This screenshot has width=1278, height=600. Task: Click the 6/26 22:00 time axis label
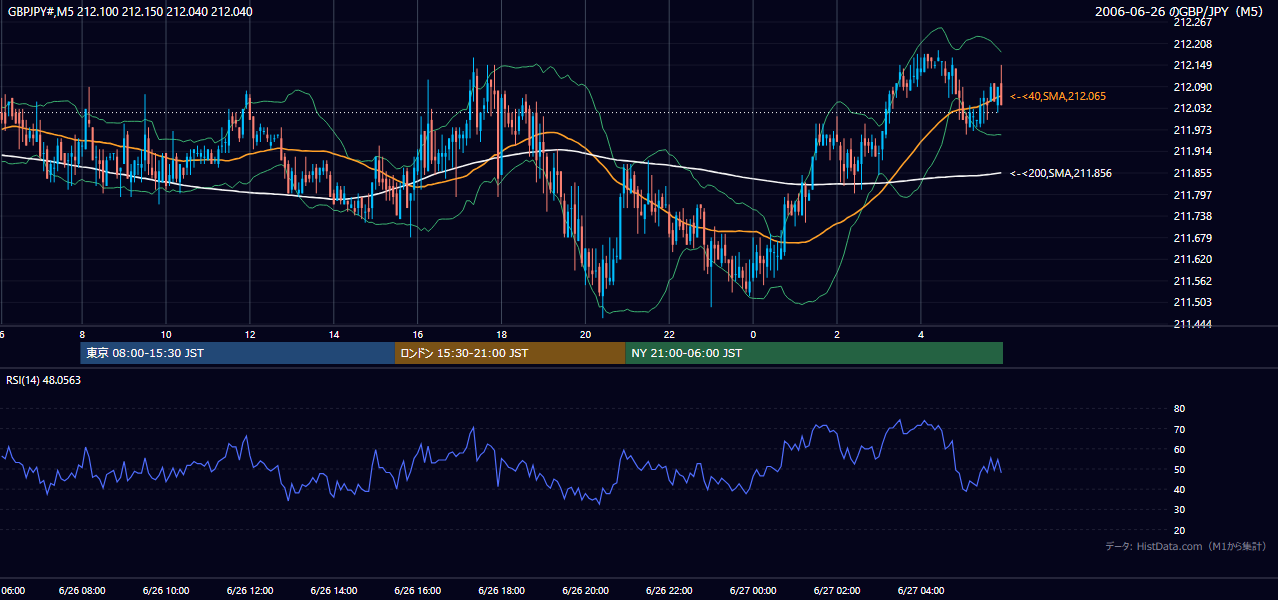tap(669, 591)
